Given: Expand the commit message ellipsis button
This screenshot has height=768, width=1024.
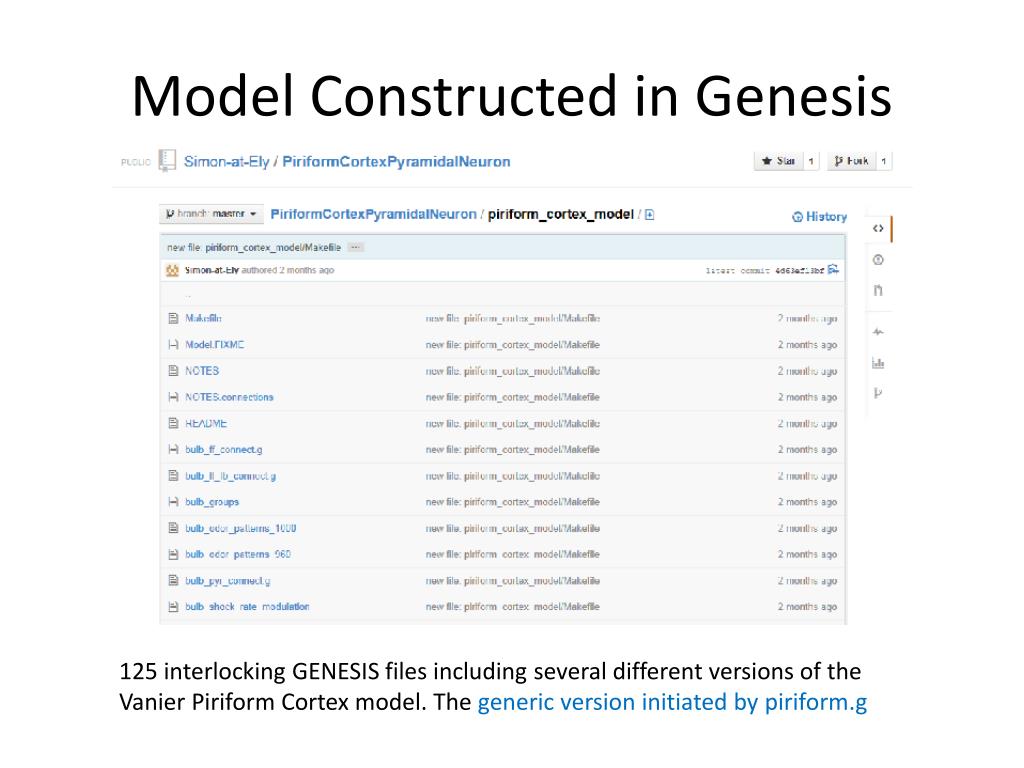Looking at the screenshot, I should (x=355, y=248).
